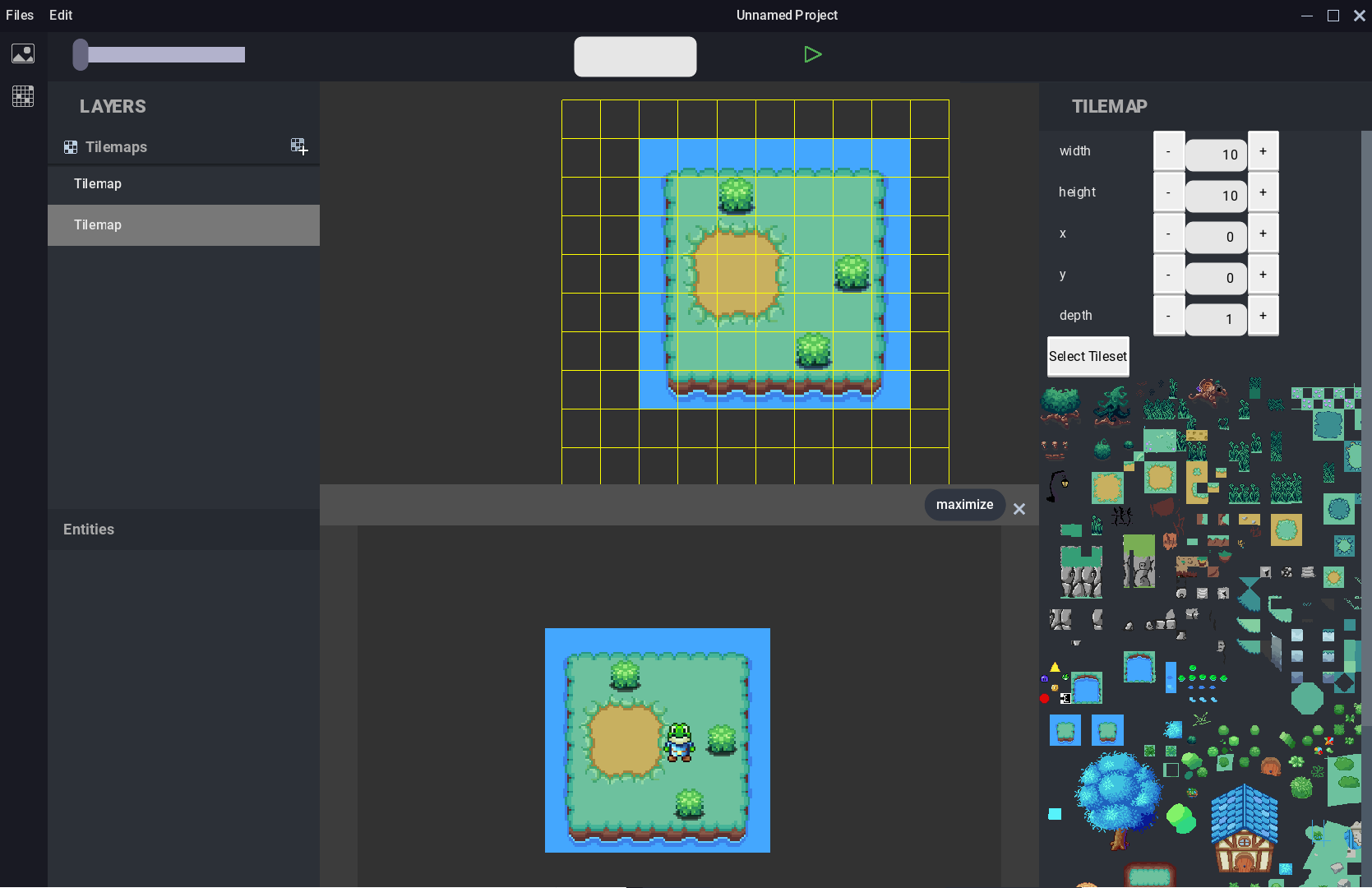Open the Files menu
This screenshot has width=1372, height=888.
[x=20, y=15]
